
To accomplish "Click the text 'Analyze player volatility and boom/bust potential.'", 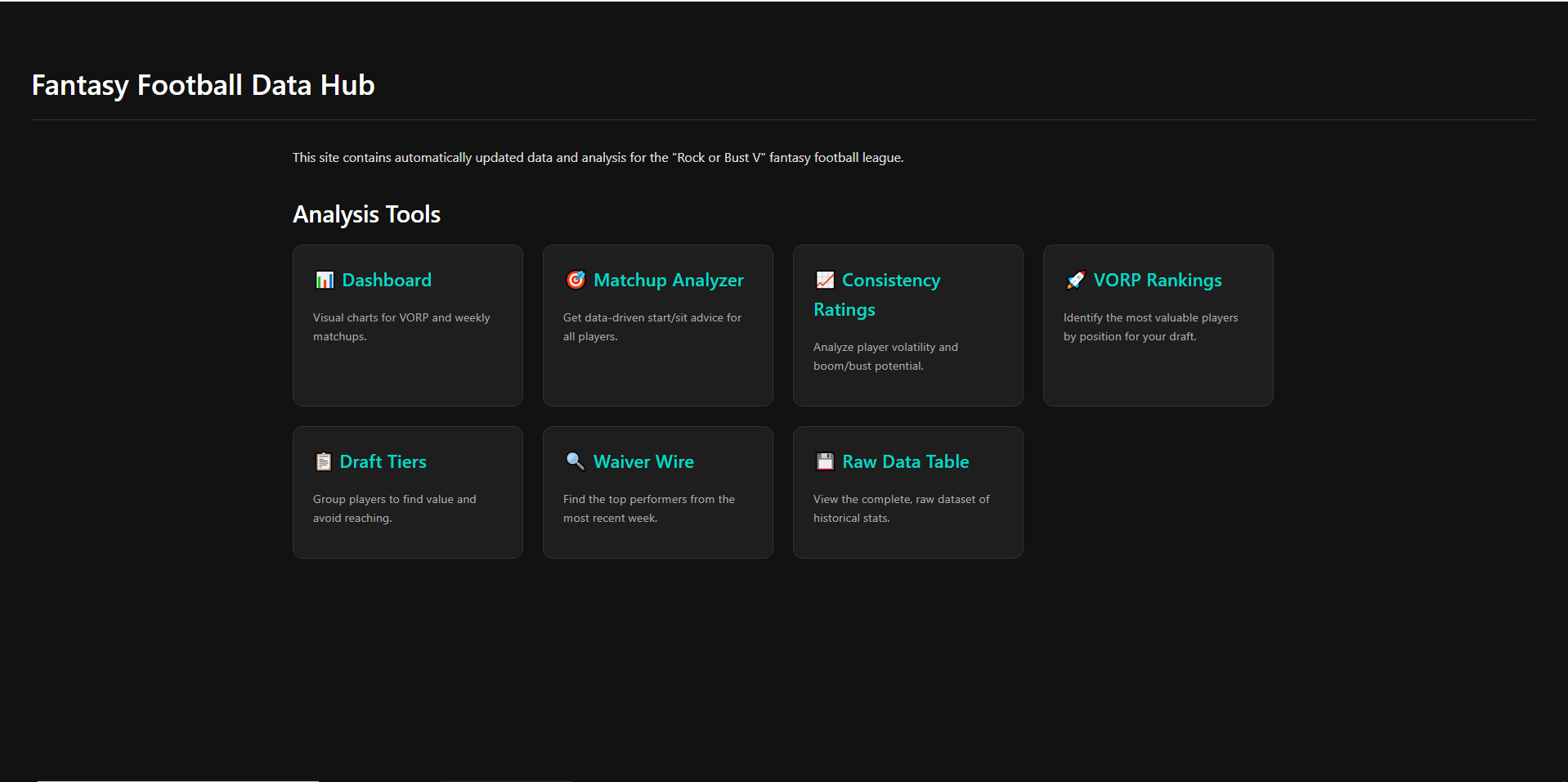I will coord(885,356).
